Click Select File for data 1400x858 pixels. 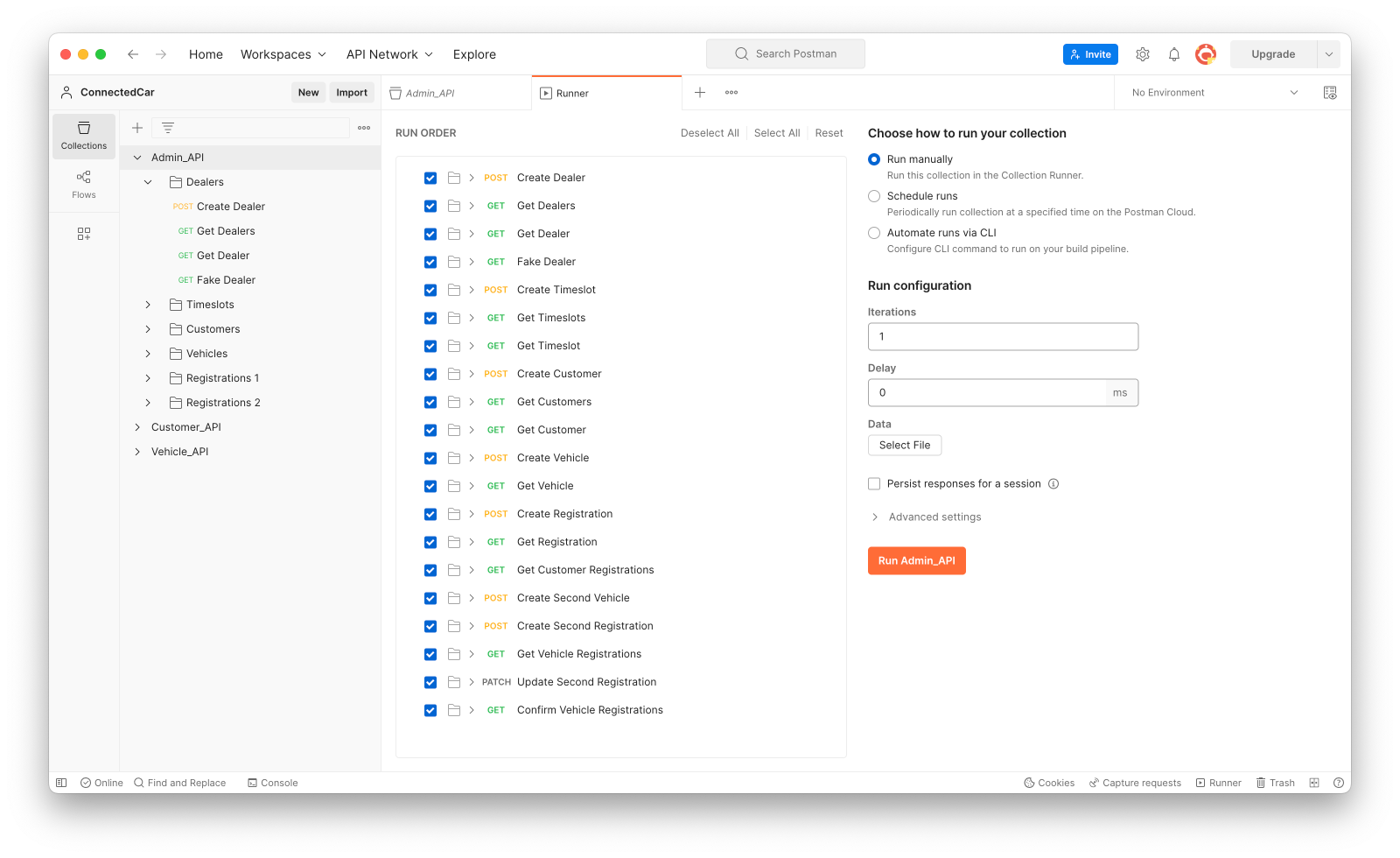(x=905, y=446)
